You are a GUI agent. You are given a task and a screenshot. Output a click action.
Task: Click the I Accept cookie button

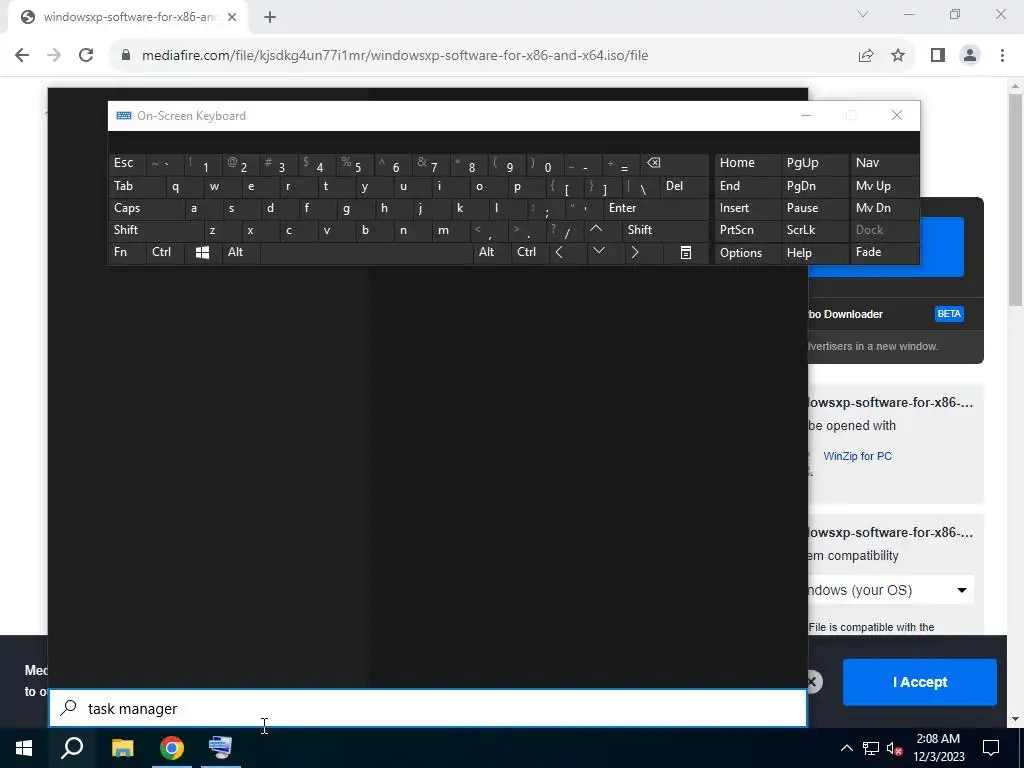point(920,682)
